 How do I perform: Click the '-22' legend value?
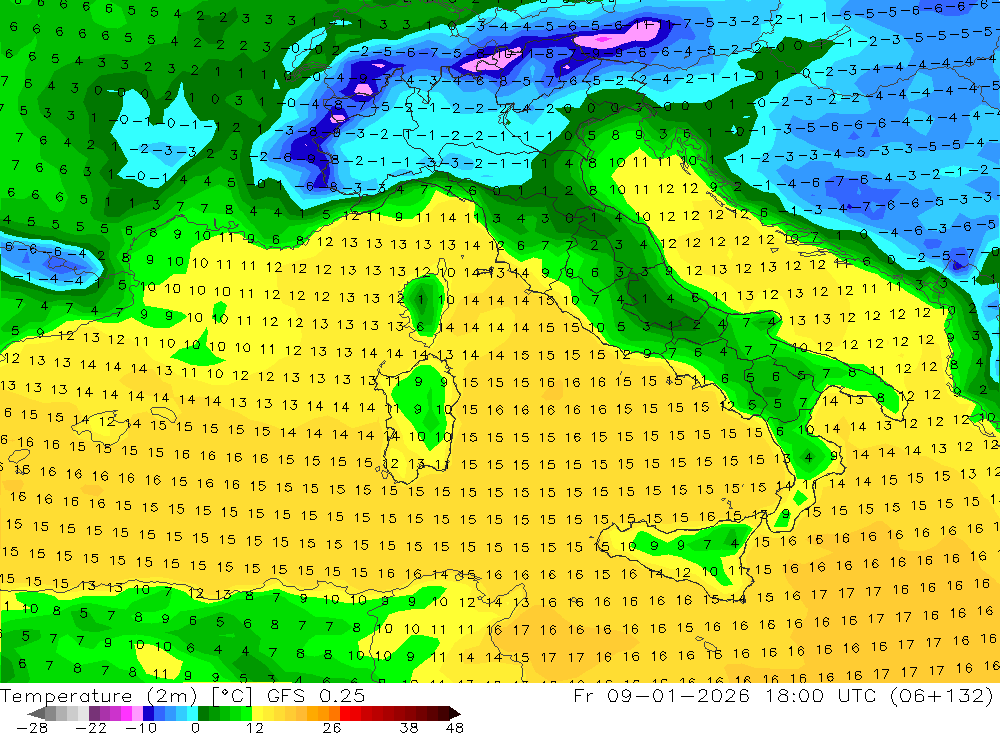point(91,727)
